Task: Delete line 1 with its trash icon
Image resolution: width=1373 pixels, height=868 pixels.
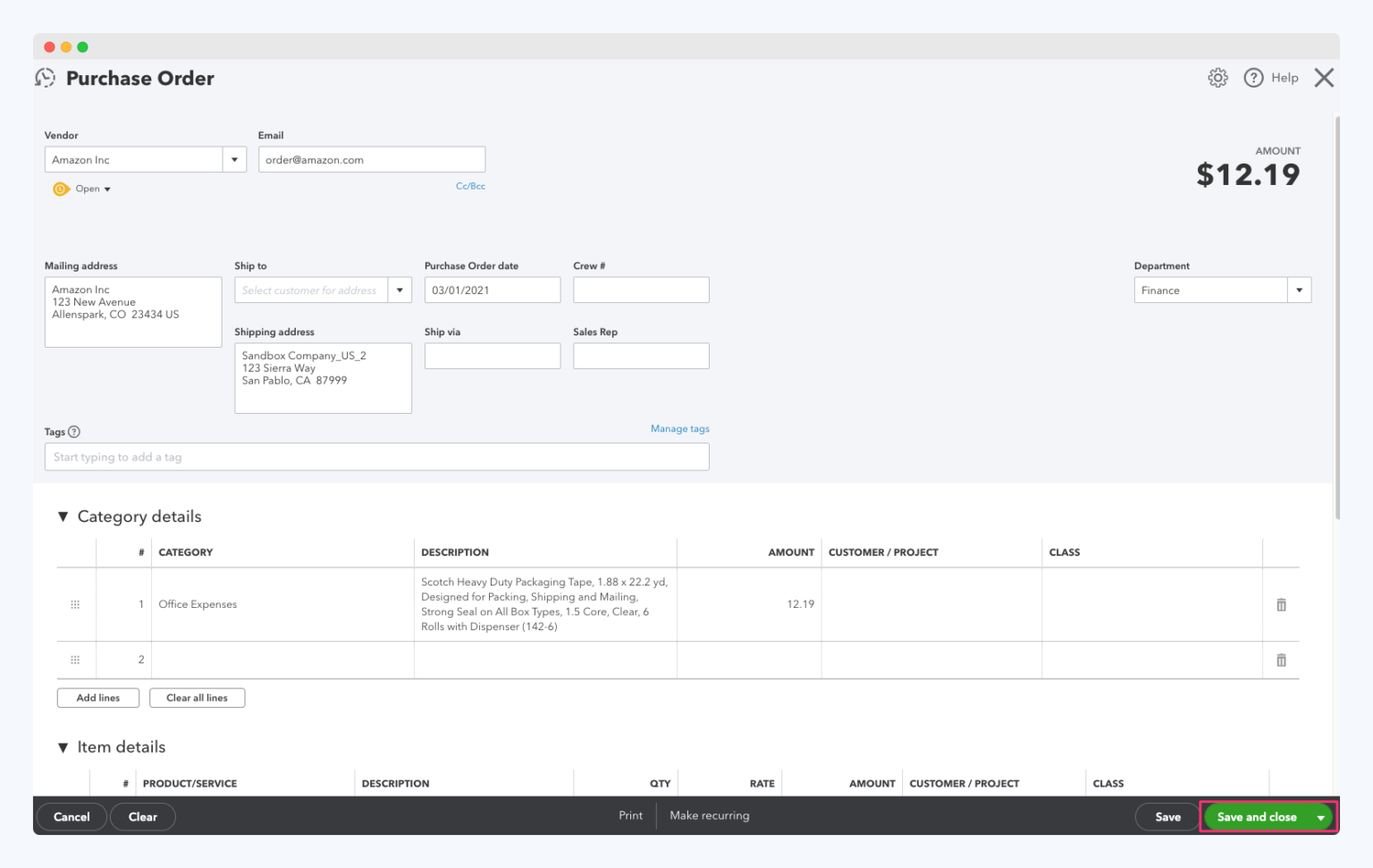Action: pyautogui.click(x=1281, y=604)
